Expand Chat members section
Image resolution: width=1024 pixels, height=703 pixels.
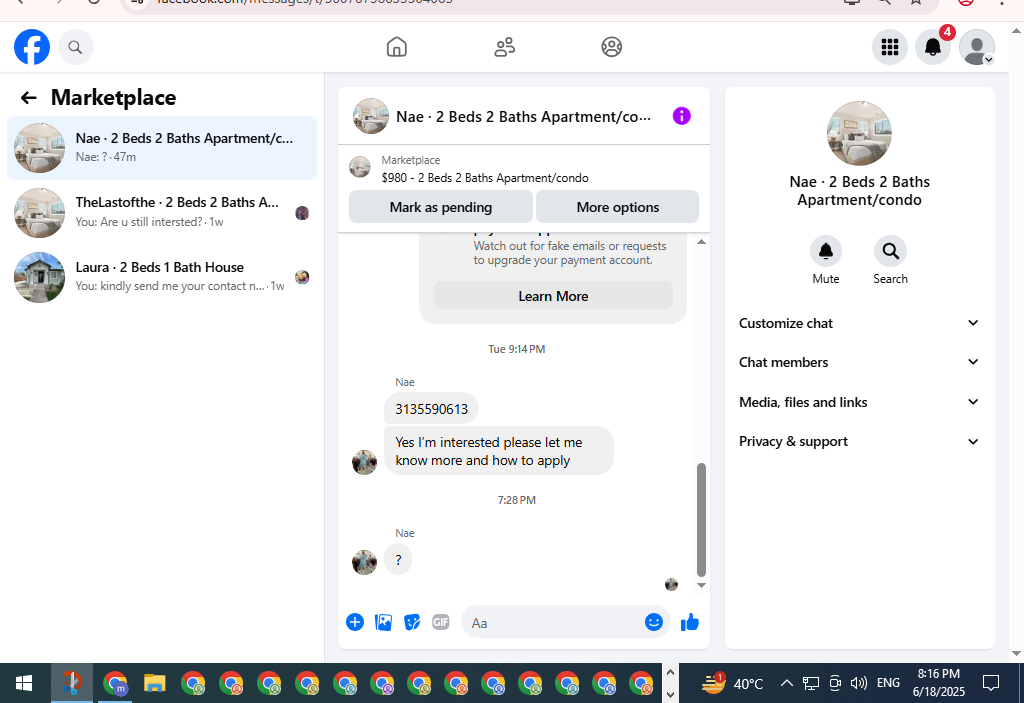(859, 363)
